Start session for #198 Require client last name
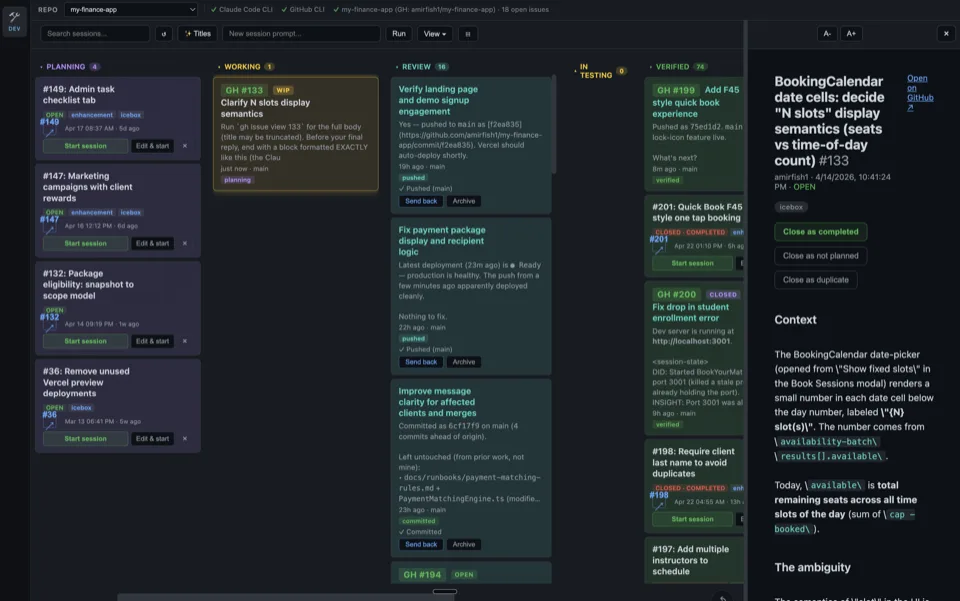 click(x=692, y=519)
